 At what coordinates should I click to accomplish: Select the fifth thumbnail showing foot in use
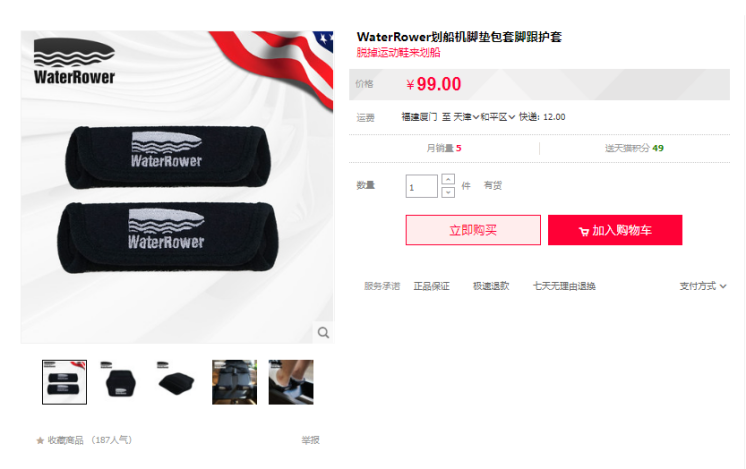291,382
